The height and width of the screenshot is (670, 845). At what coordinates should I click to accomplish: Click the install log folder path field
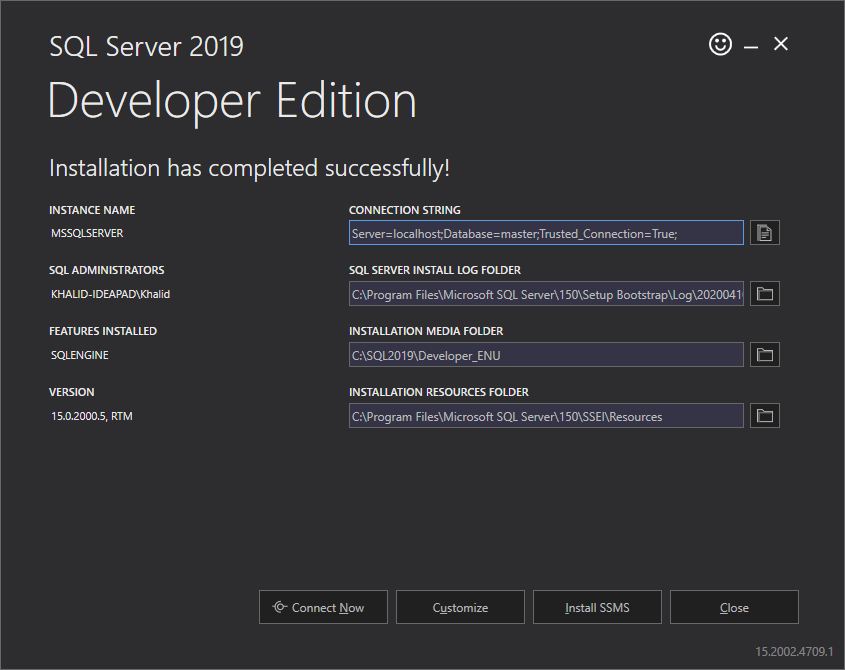tap(546, 294)
